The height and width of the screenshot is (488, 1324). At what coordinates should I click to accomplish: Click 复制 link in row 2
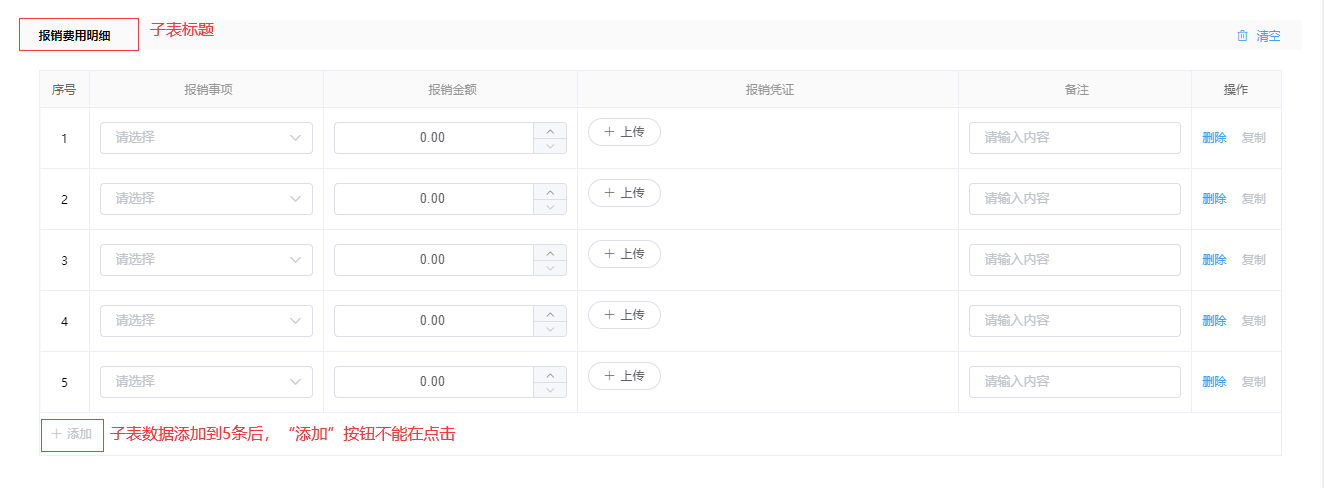coord(1253,199)
